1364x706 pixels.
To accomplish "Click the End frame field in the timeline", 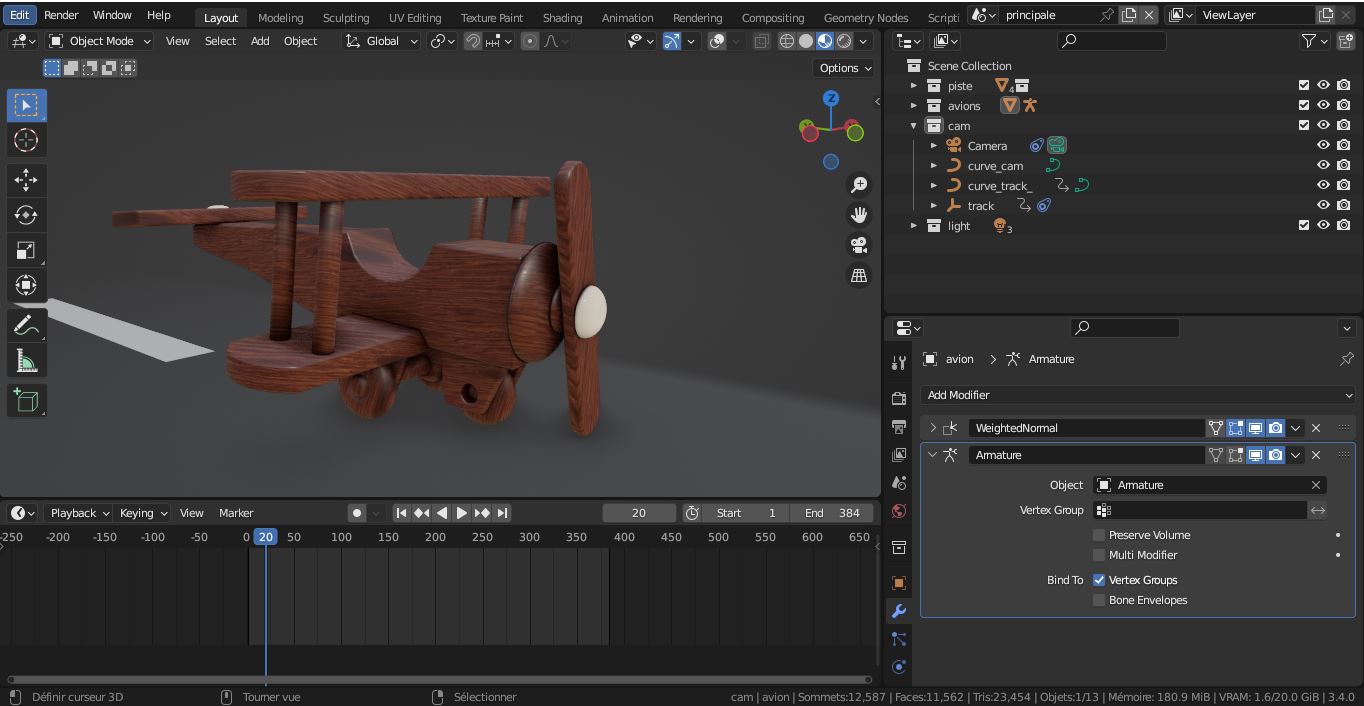I will coord(833,513).
